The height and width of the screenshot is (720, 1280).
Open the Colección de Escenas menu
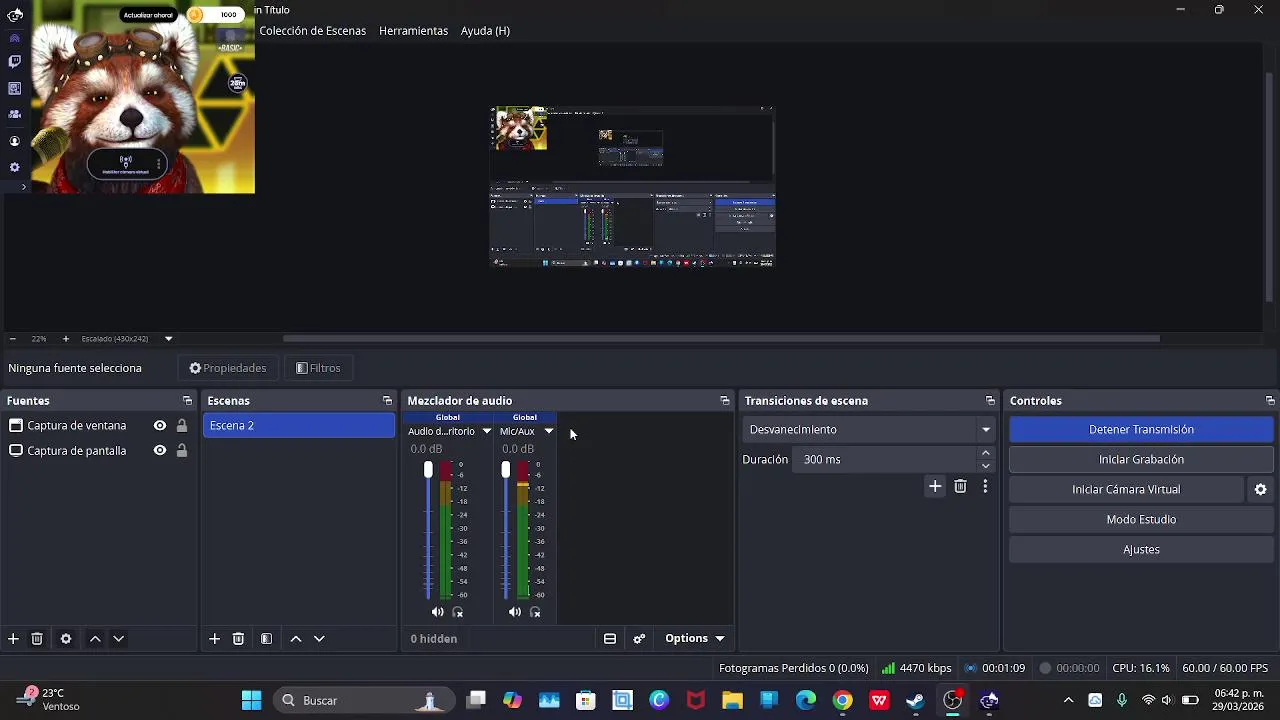pos(313,31)
